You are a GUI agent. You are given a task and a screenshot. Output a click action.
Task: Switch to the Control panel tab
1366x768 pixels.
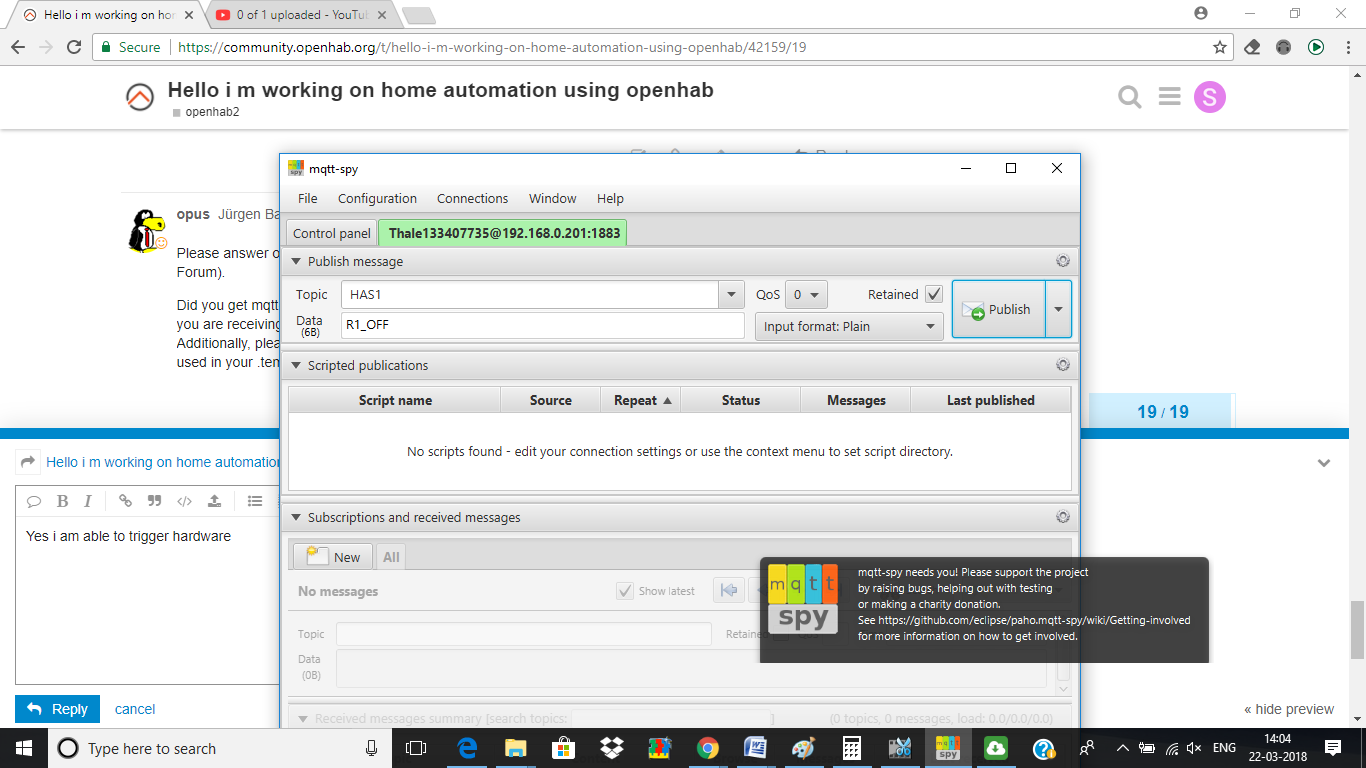(331, 233)
